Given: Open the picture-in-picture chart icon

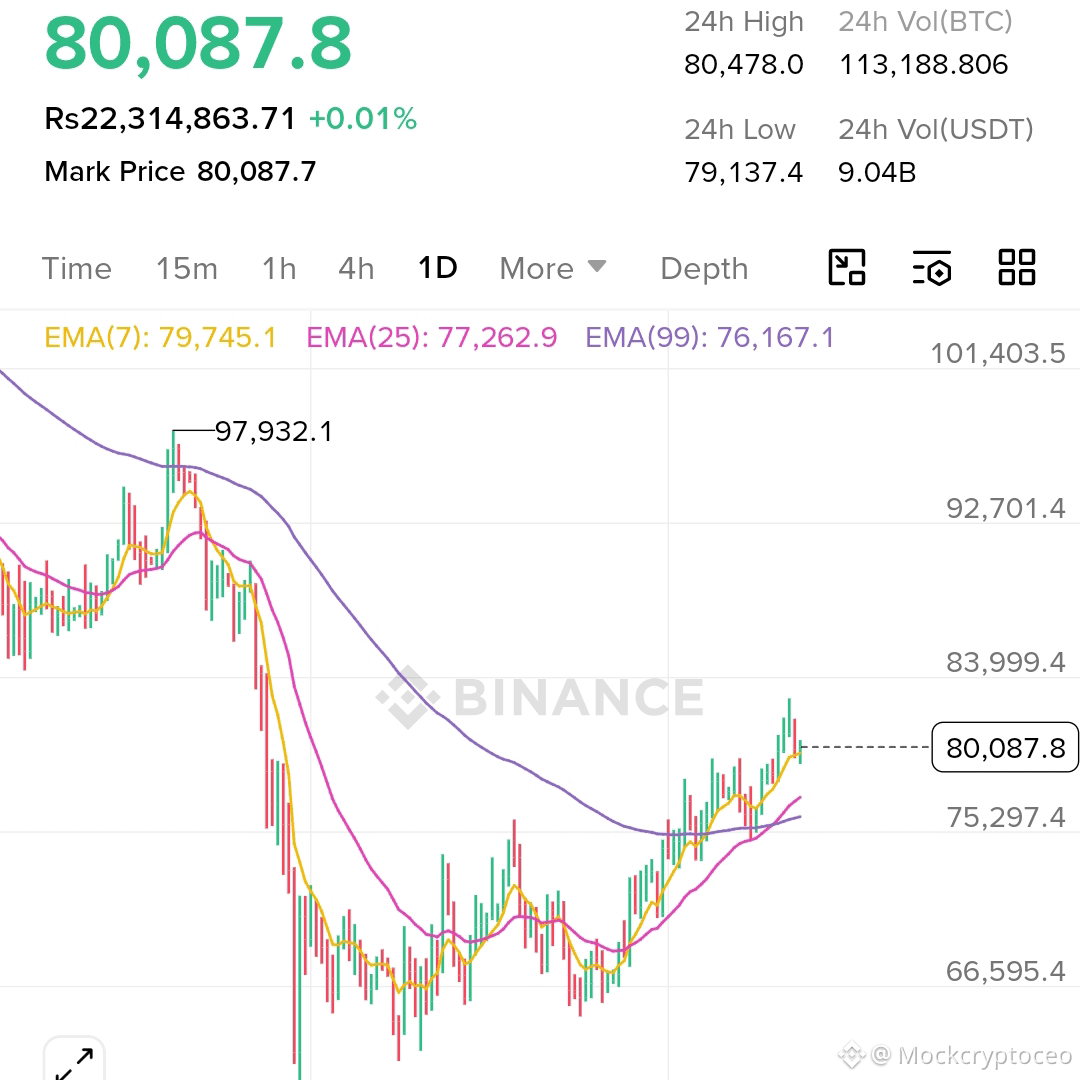Looking at the screenshot, I should 847,267.
